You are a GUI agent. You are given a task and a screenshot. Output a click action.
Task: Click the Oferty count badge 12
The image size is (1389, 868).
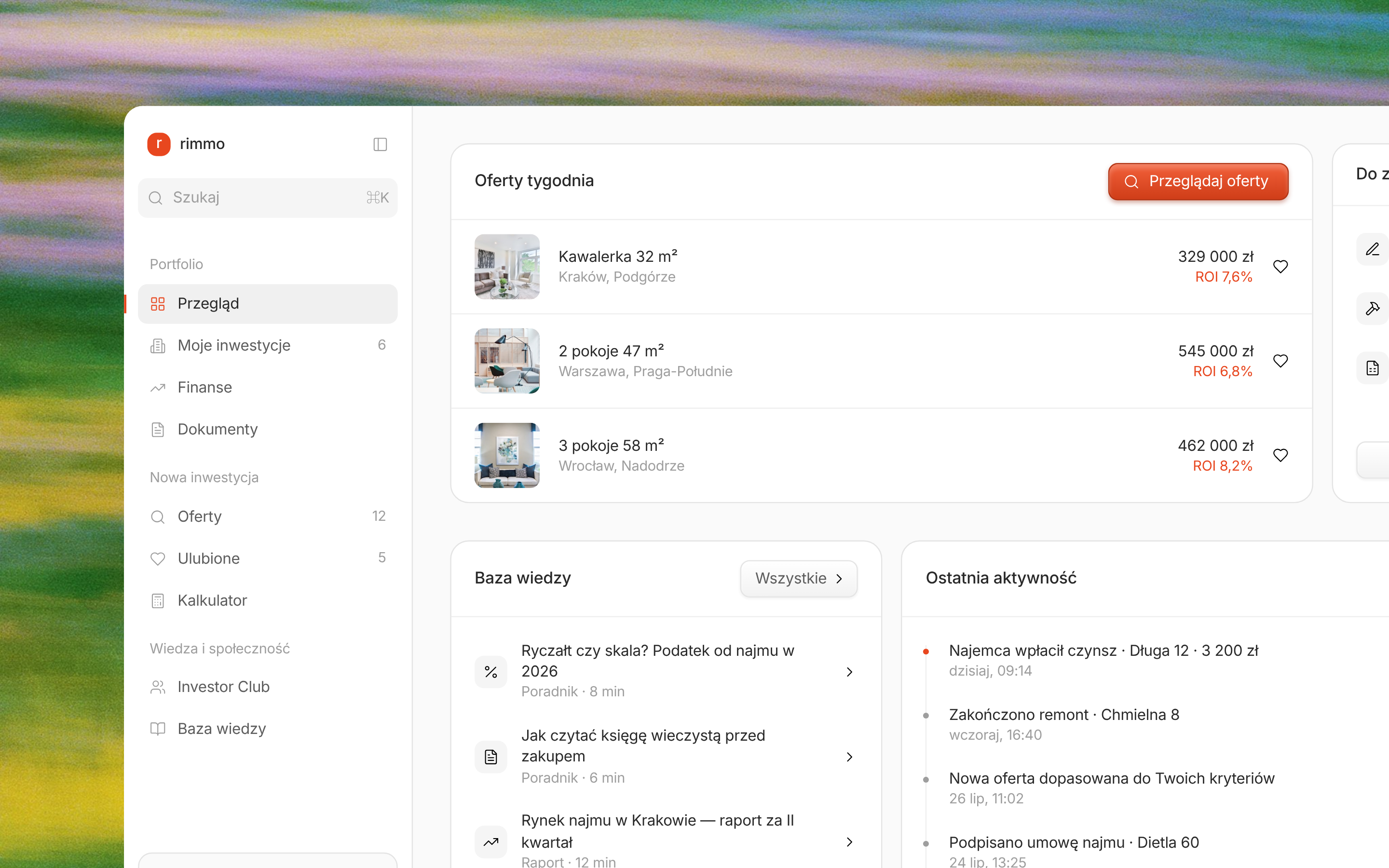pyautogui.click(x=379, y=516)
